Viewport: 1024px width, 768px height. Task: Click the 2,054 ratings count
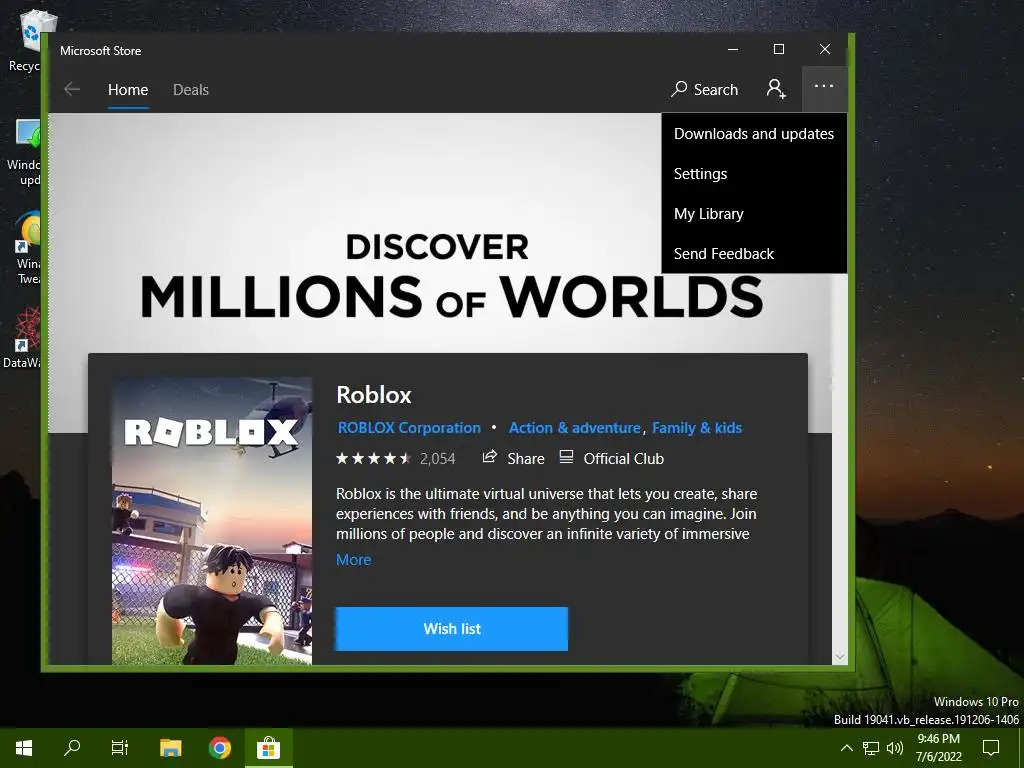[438, 458]
